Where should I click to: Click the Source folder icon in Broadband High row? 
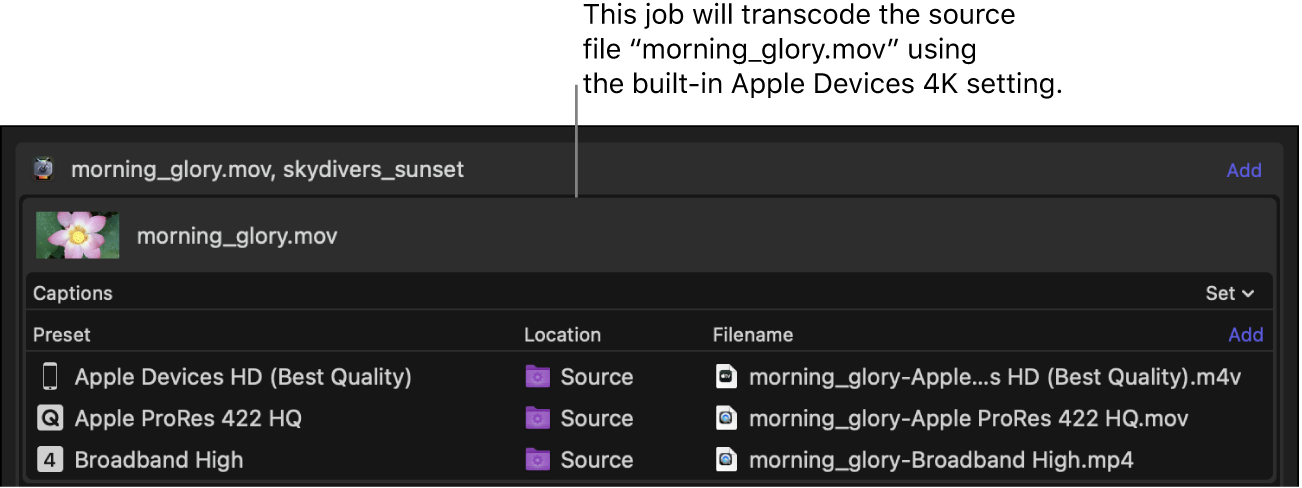pos(538,460)
